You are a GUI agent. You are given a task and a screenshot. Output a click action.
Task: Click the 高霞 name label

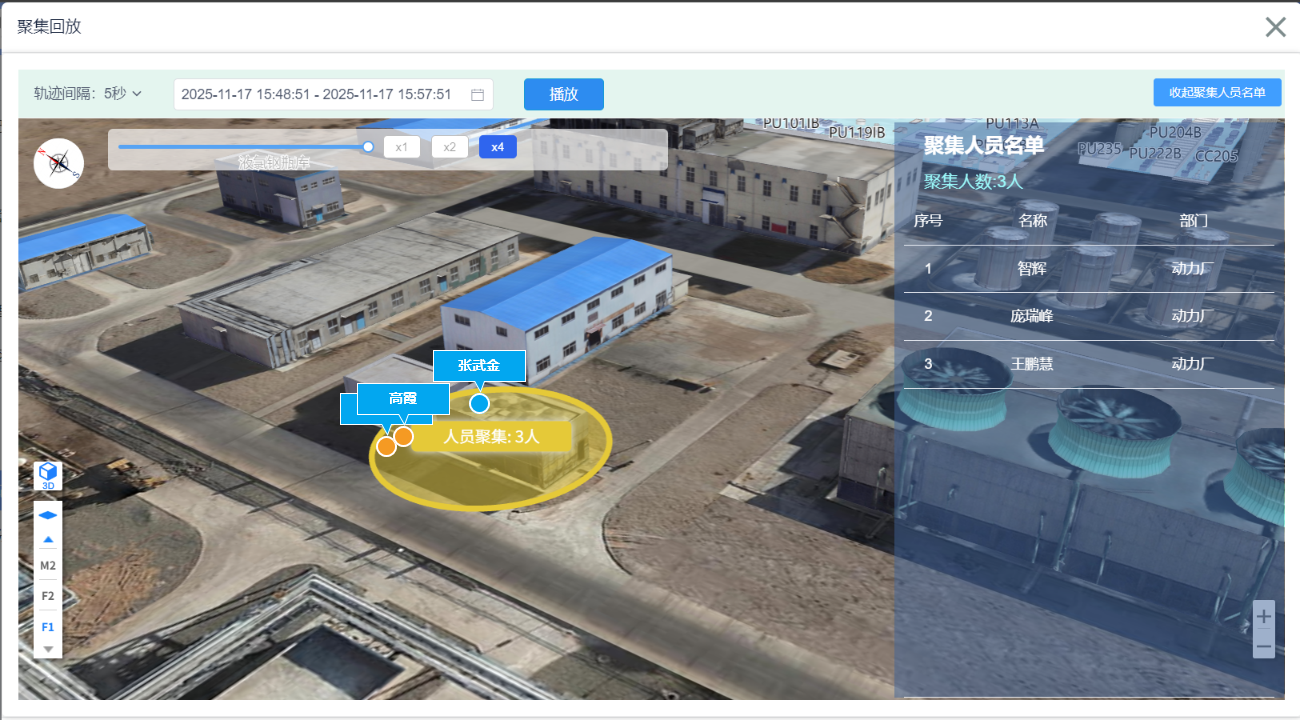(x=403, y=398)
